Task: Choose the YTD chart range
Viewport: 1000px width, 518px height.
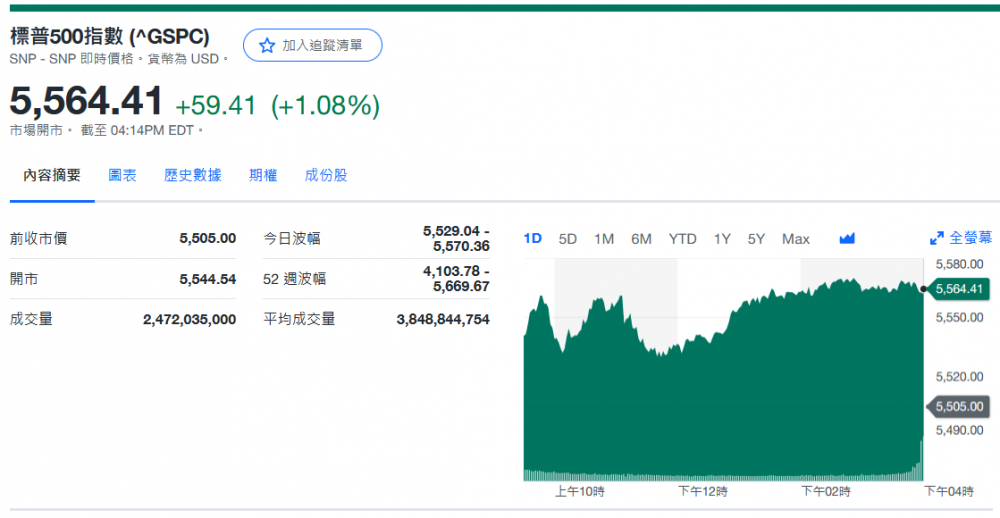Action: [682, 238]
